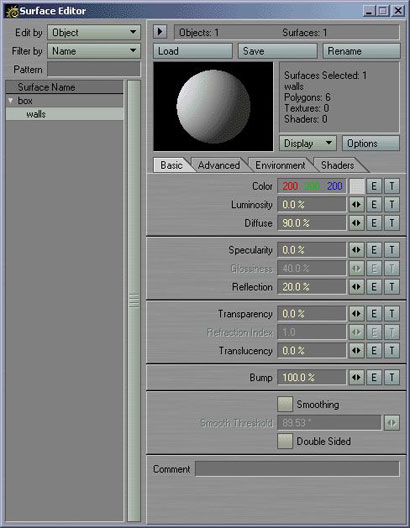This screenshot has width=410, height=528.
Task: Open the Color texture T button
Action: click(392, 186)
